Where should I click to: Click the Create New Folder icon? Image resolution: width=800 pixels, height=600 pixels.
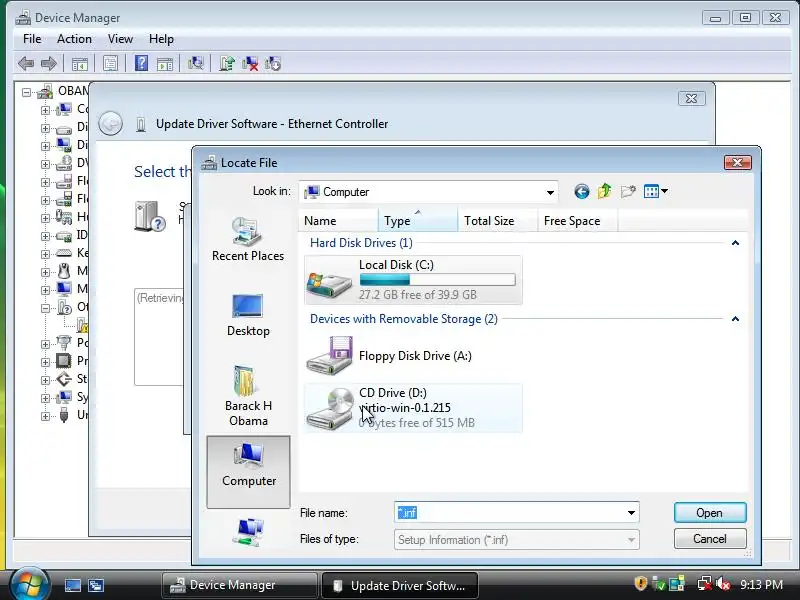(628, 191)
